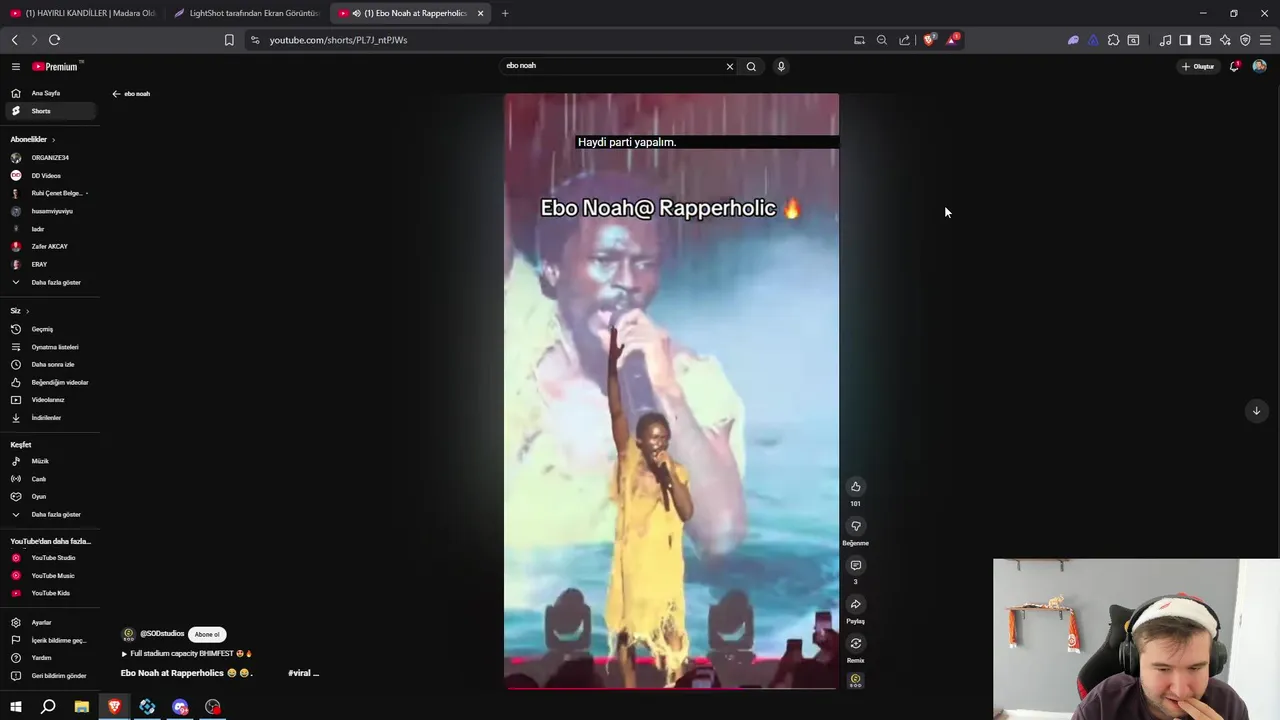The width and height of the screenshot is (1280, 720).
Task: Start voice search with microphone
Action: 781,66
